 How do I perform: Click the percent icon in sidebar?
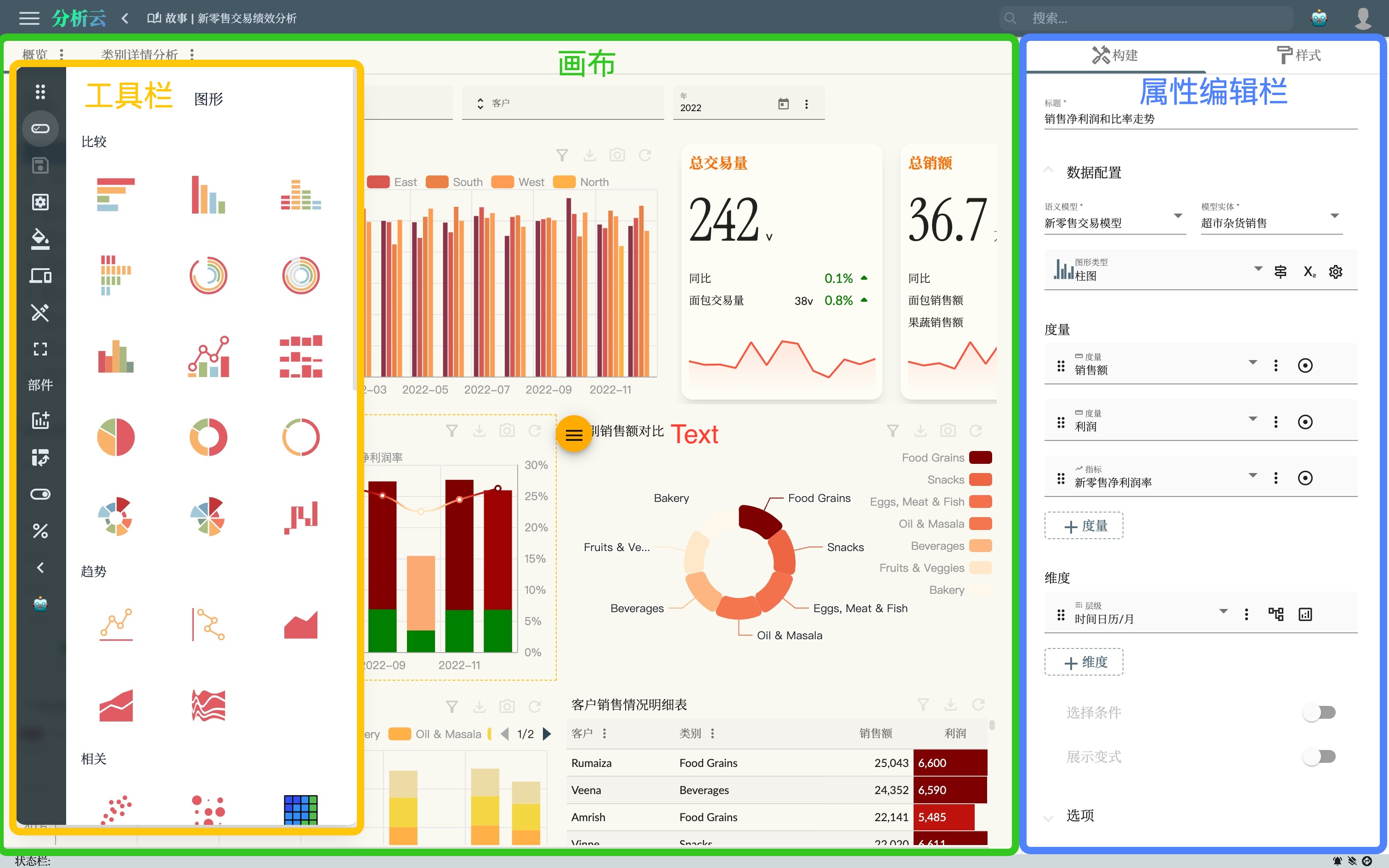point(40,531)
